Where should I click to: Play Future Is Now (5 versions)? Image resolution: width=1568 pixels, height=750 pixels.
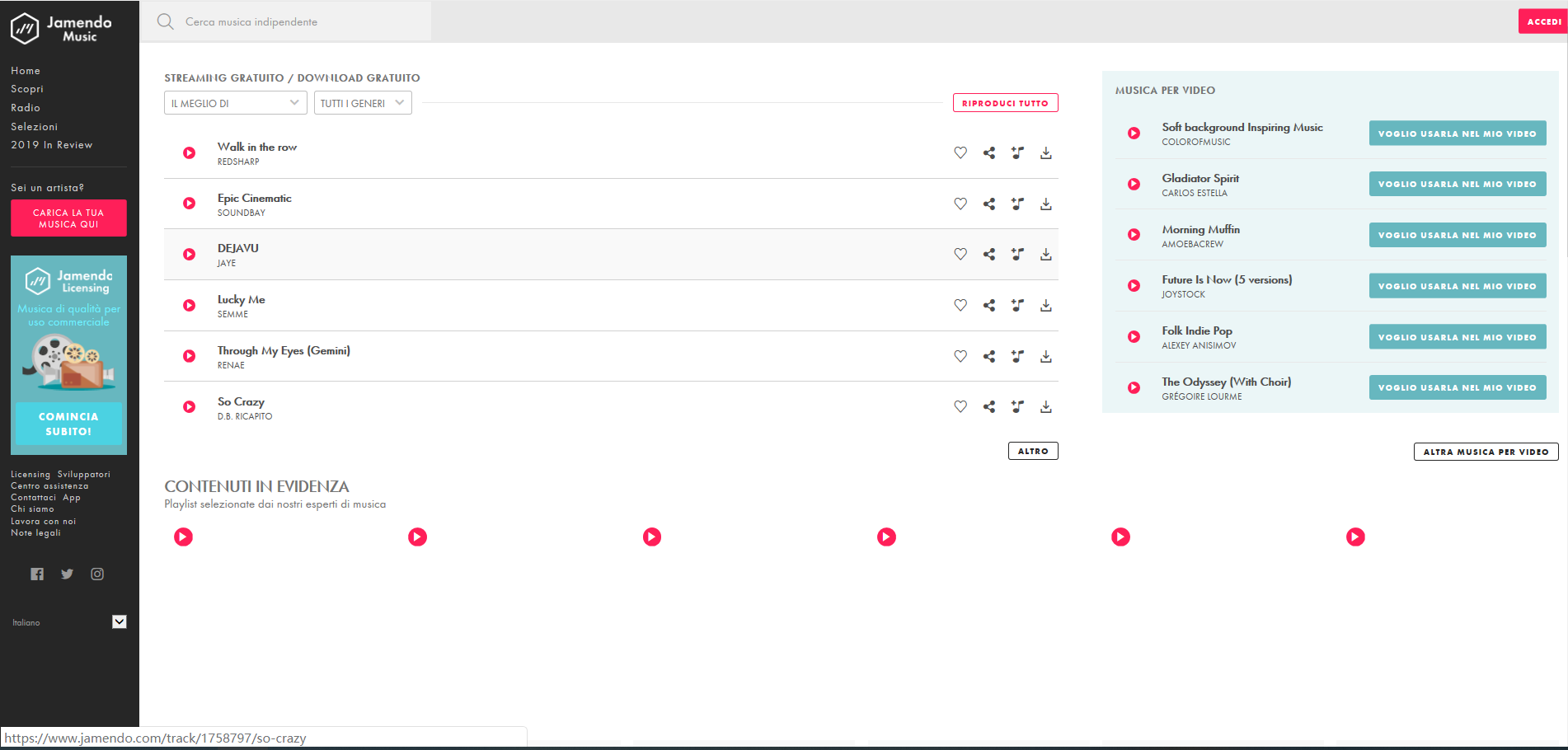1134,286
